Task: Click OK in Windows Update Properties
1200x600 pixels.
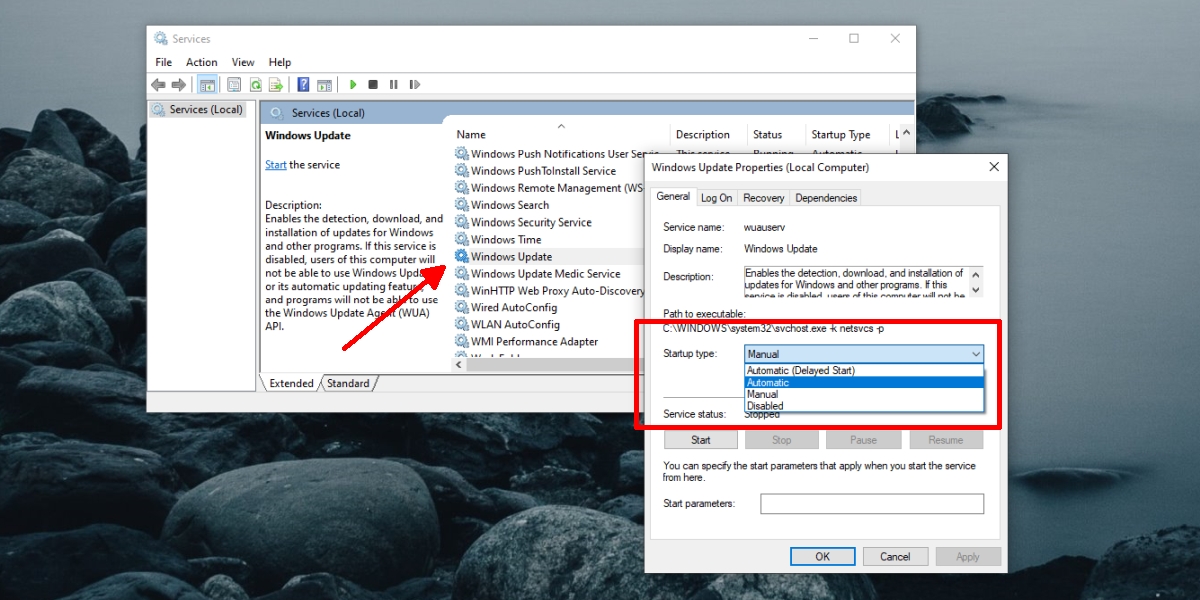Action: click(822, 557)
